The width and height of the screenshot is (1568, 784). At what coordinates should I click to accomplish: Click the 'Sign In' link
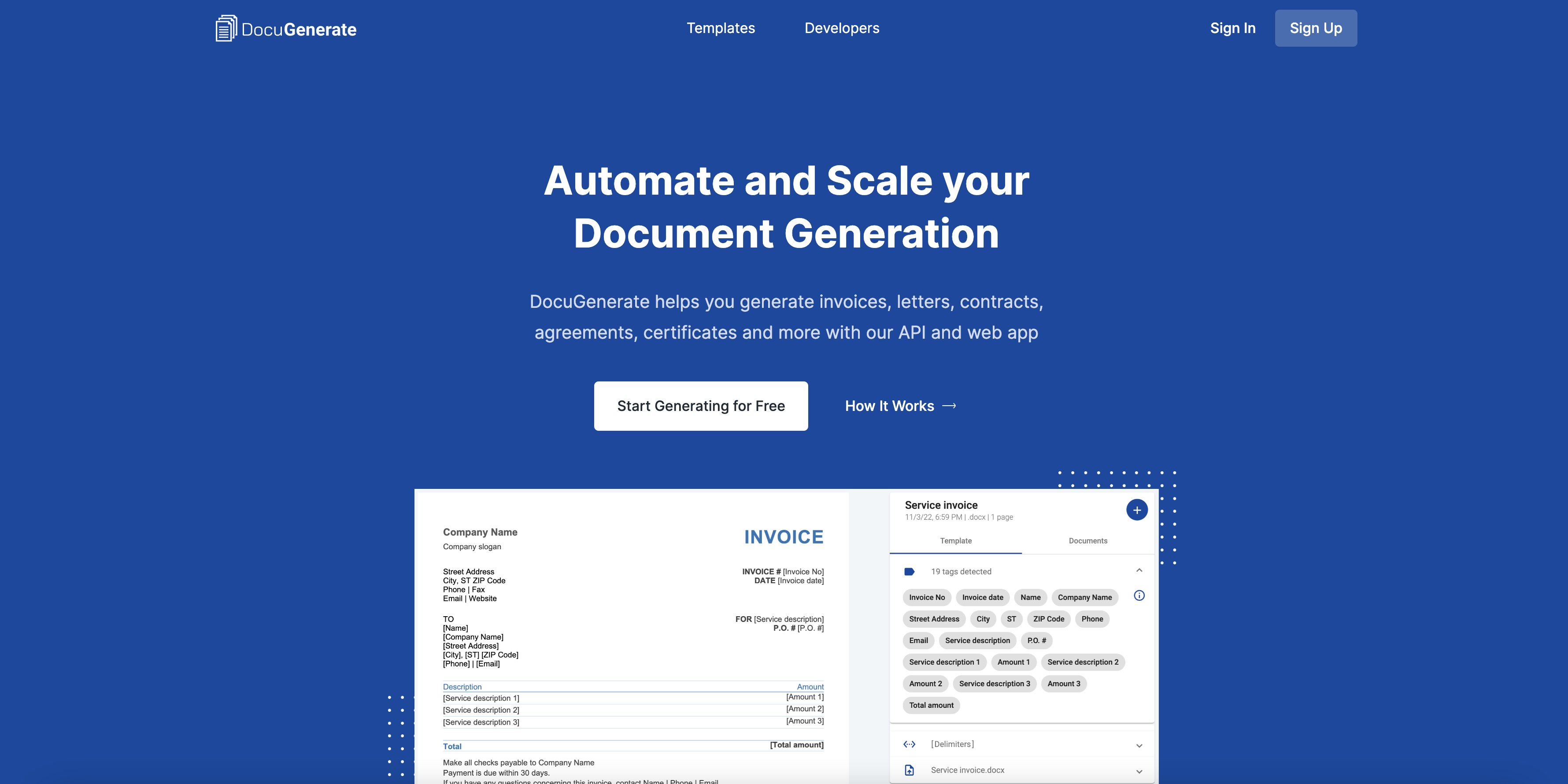tap(1233, 27)
